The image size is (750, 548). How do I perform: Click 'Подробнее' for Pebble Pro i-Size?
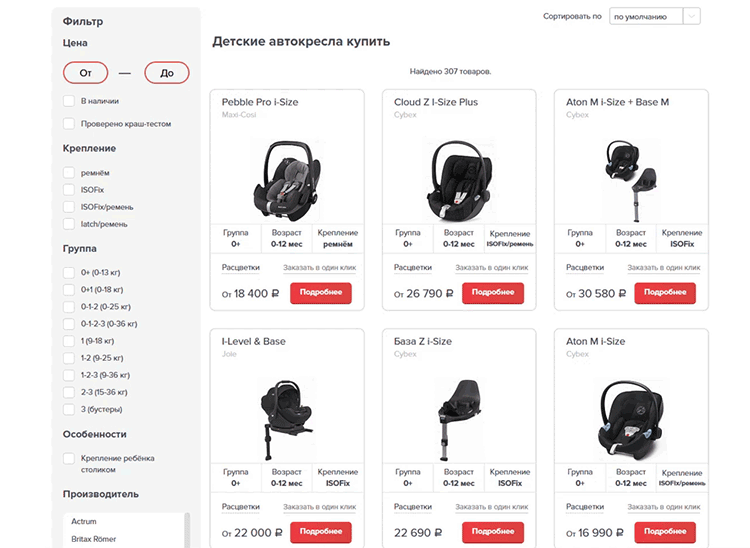(x=322, y=293)
